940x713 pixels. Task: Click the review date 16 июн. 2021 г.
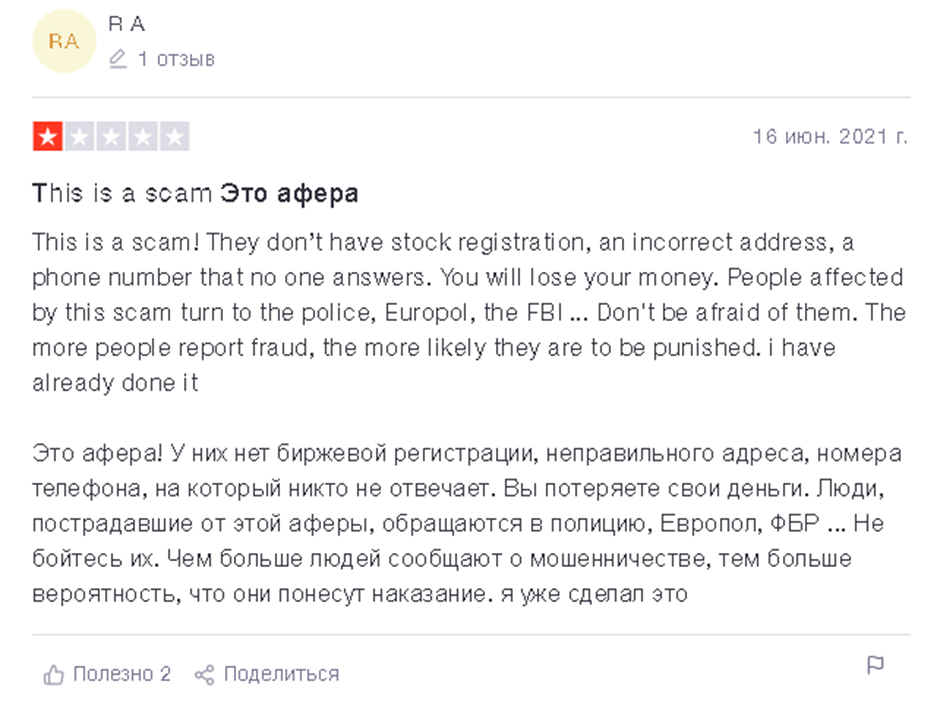(x=830, y=137)
